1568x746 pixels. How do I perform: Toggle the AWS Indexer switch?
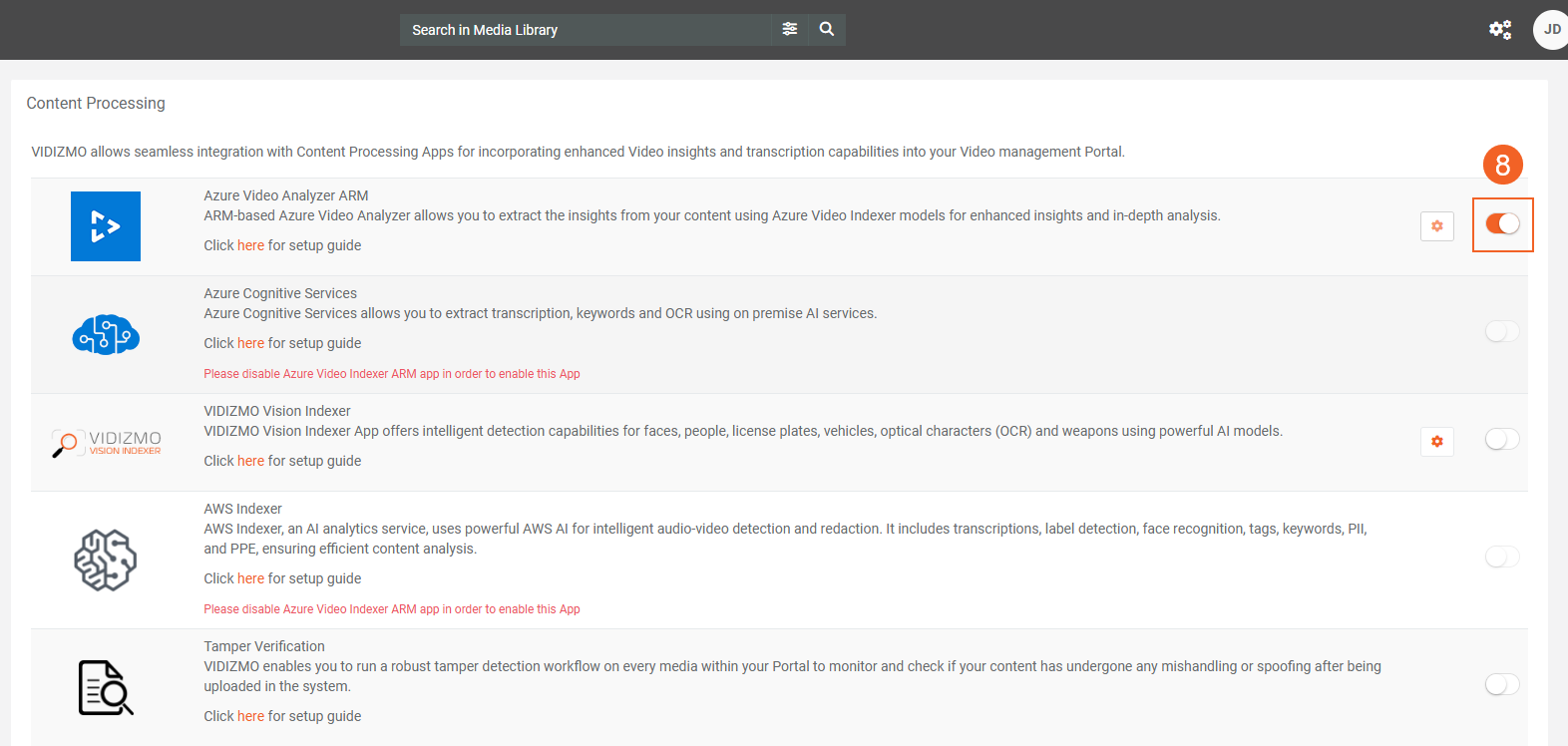click(1502, 557)
